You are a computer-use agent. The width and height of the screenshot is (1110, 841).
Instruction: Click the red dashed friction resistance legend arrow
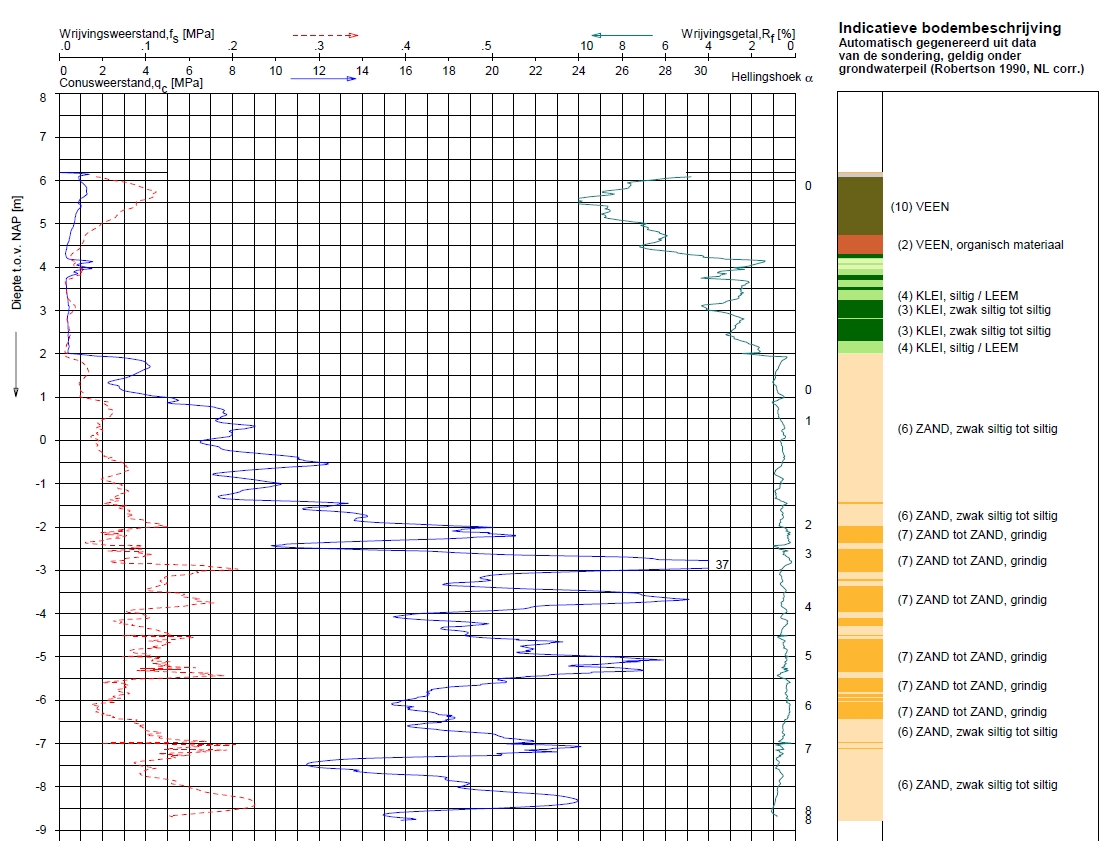[x=325, y=35]
